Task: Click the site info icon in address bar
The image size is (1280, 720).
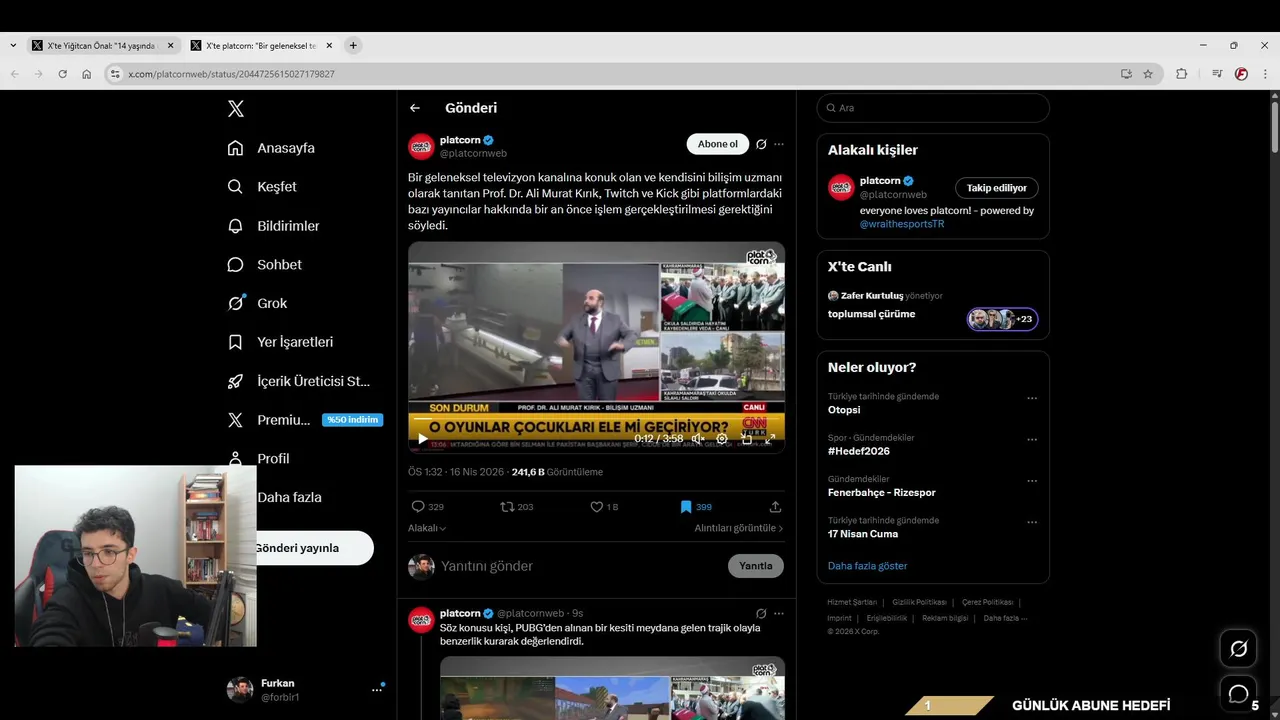Action: [x=115, y=74]
